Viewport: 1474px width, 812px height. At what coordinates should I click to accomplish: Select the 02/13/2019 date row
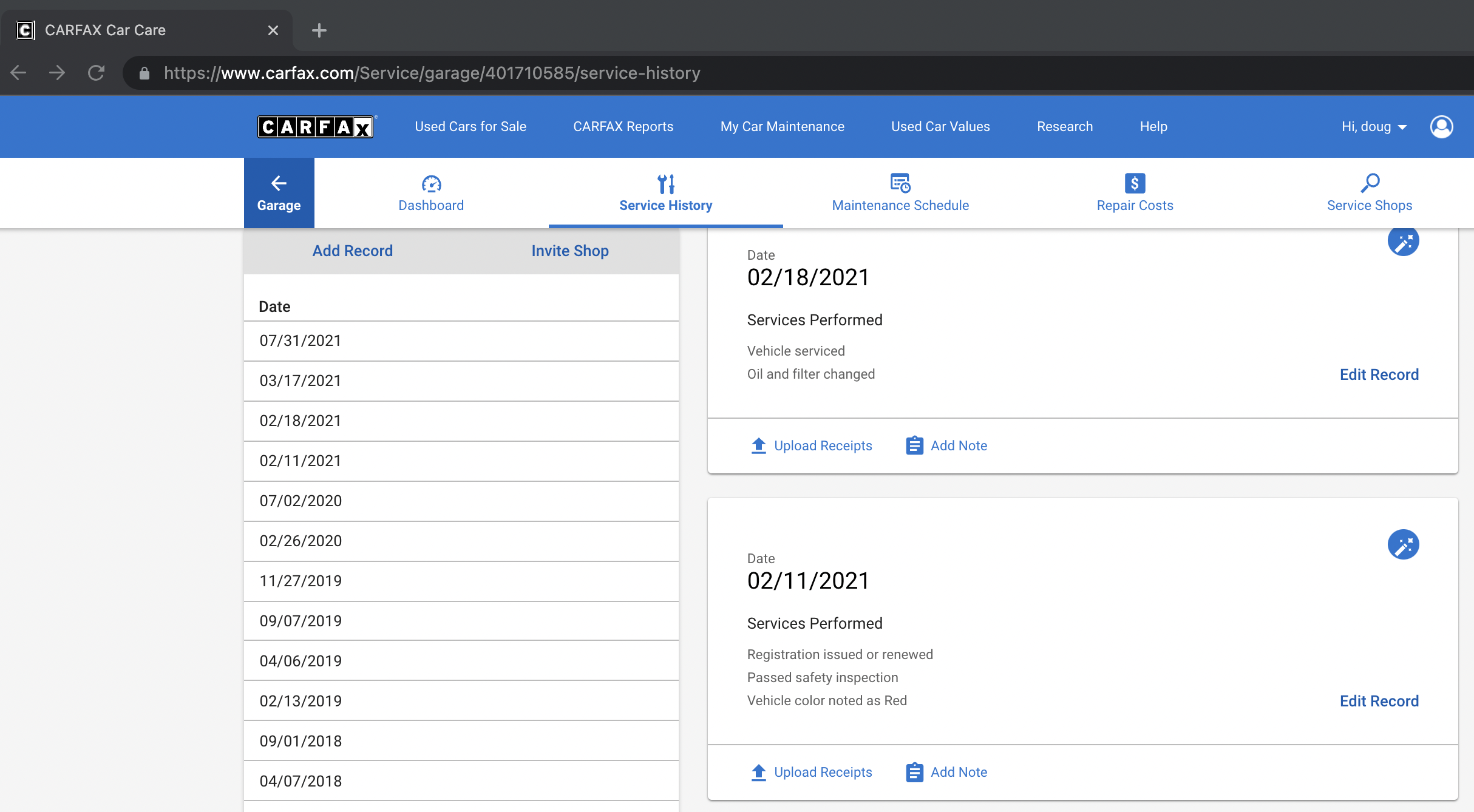tap(461, 701)
